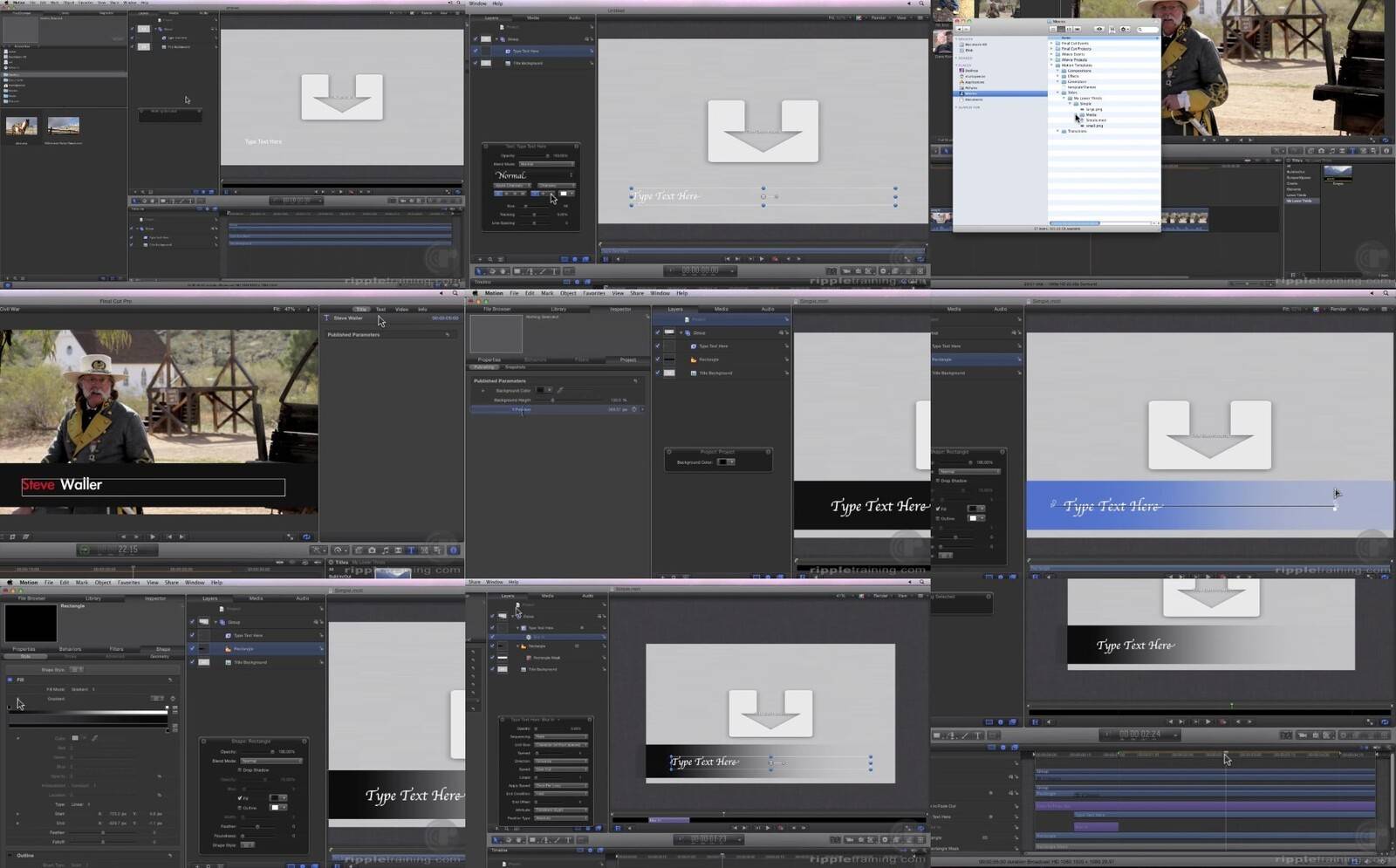Screen dimensions: 1396x868
Task: Click red record button under top-center Motion canvas
Action: [775, 259]
